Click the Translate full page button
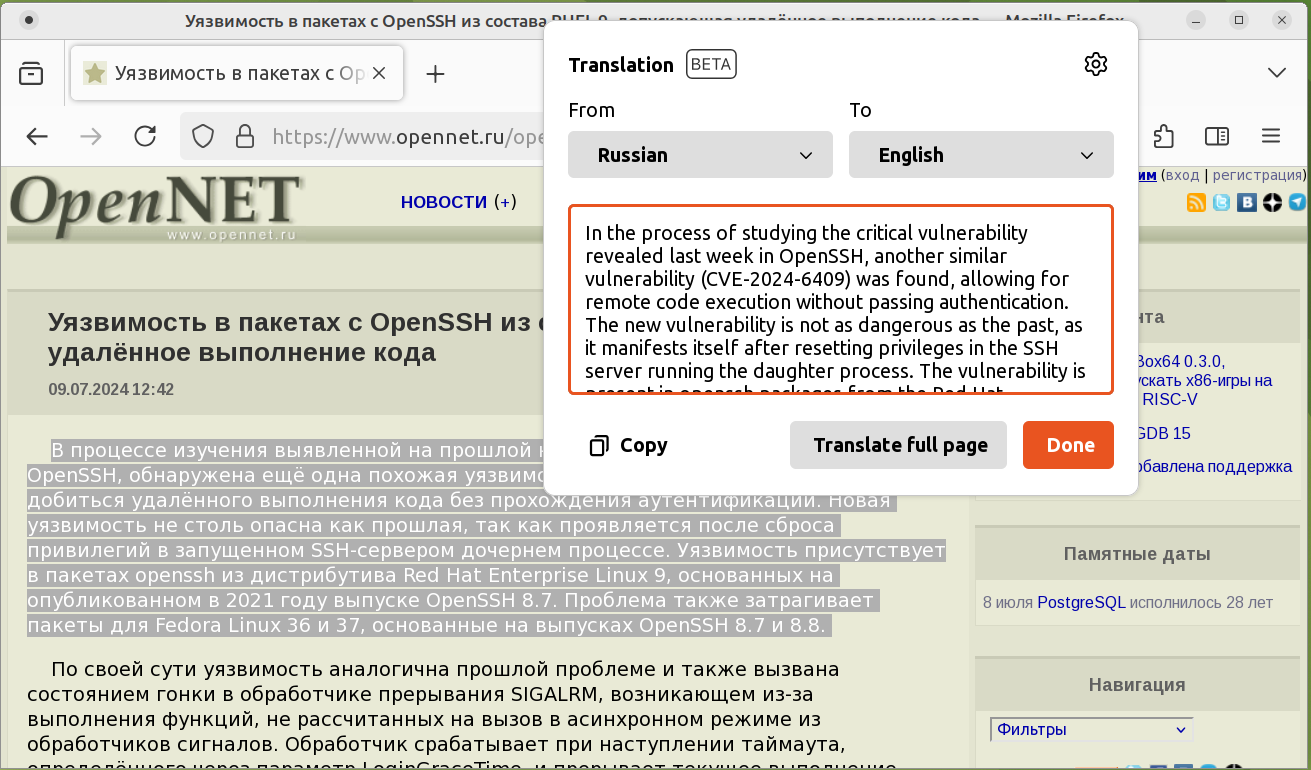This screenshot has height=770, width=1311. click(899, 445)
